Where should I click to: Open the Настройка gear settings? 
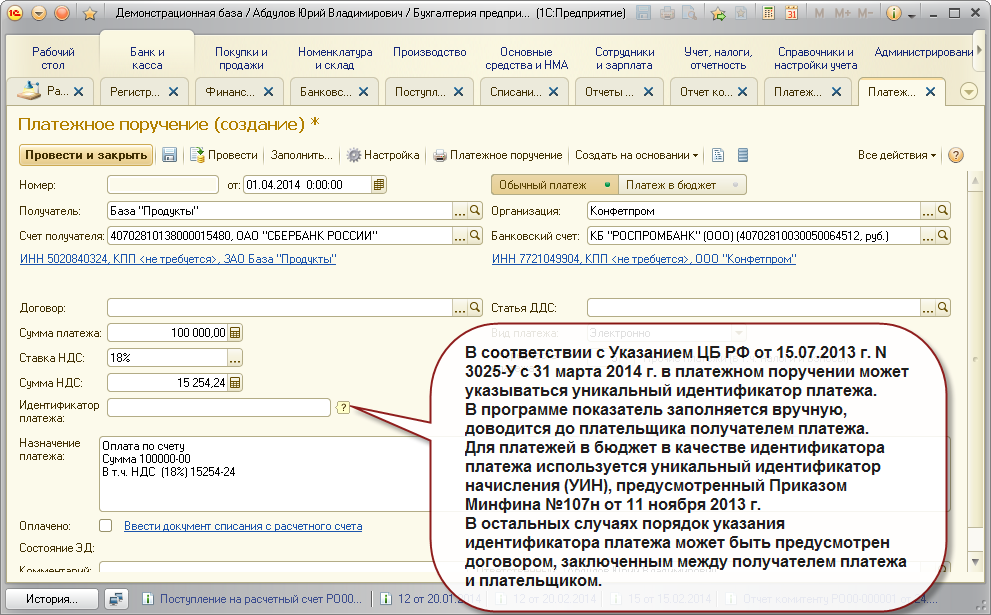click(383, 155)
